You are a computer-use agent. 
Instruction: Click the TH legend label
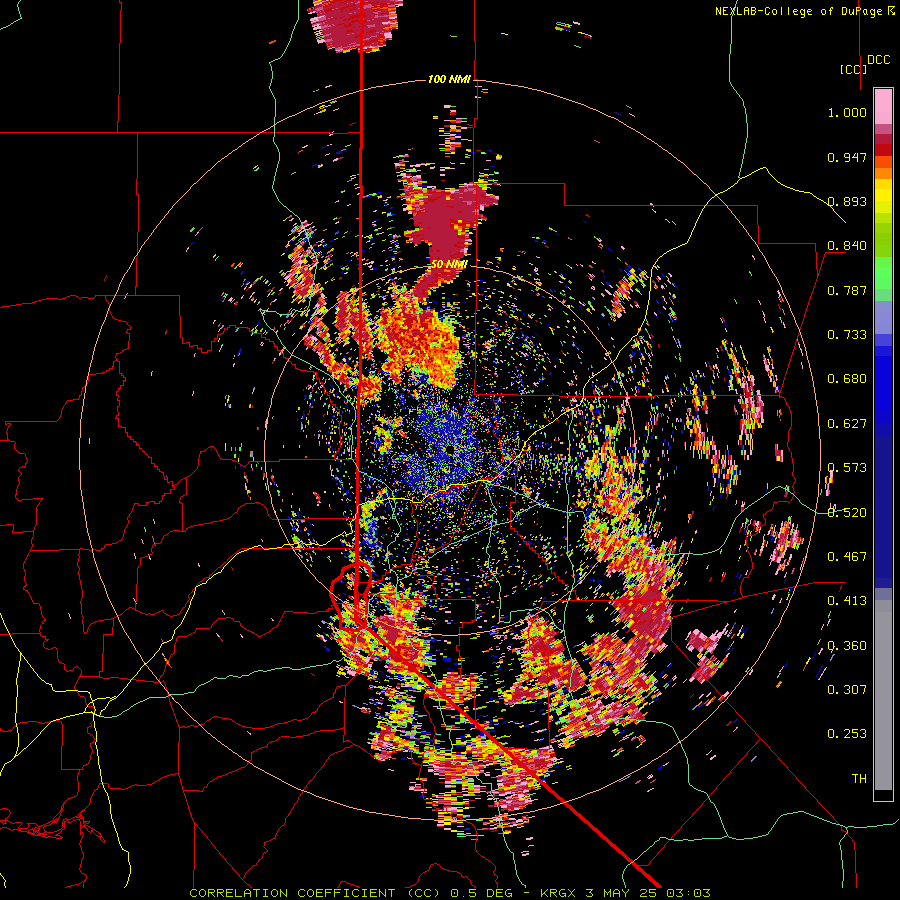click(859, 778)
